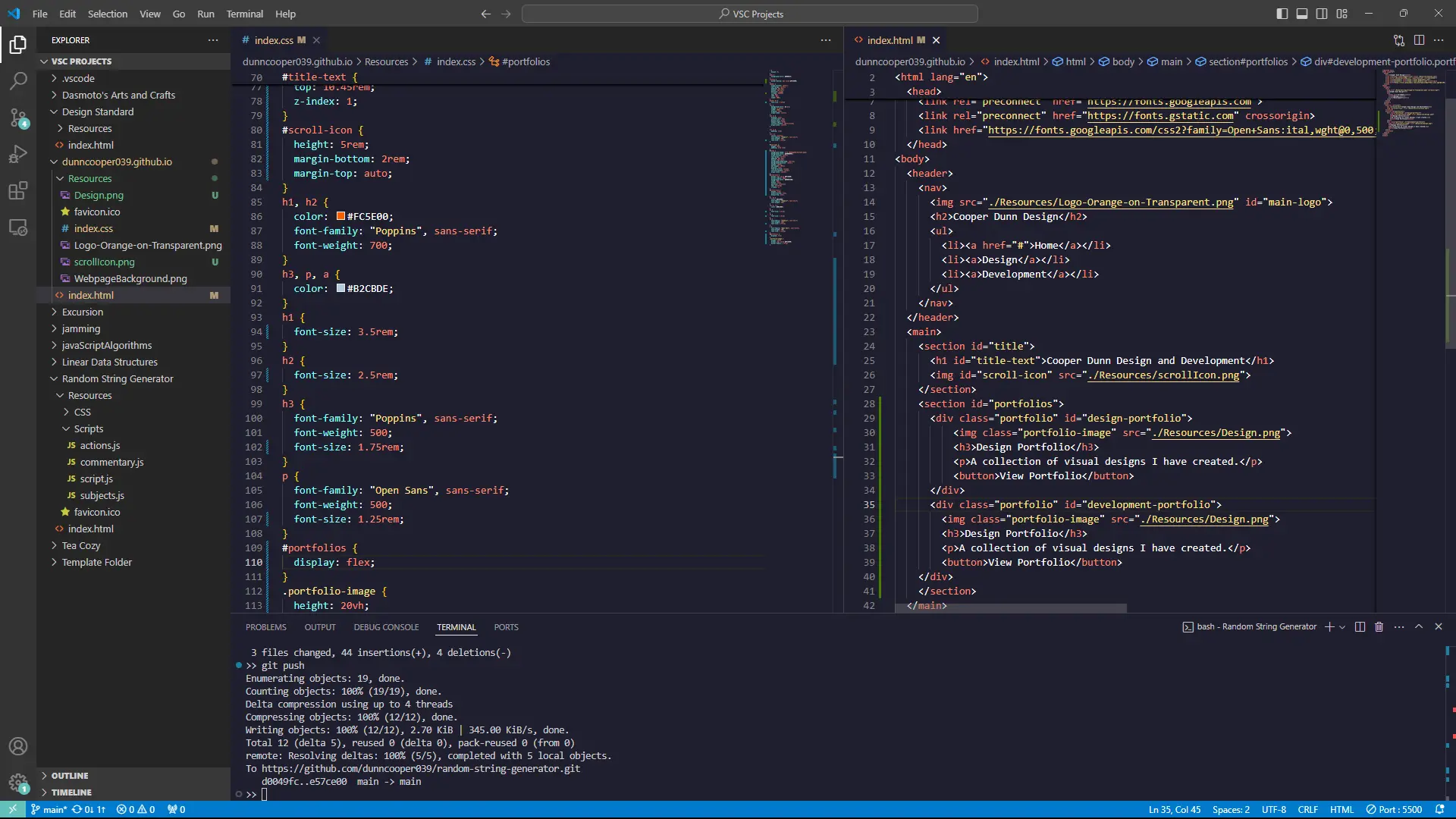Open the Extensions view
This screenshot has width=1456, height=819.
[18, 190]
